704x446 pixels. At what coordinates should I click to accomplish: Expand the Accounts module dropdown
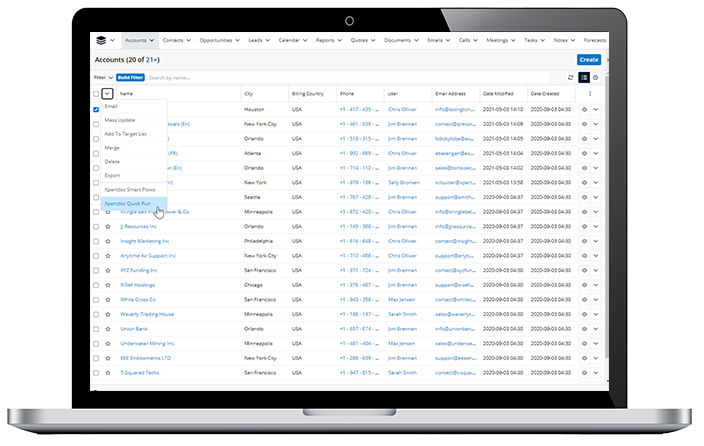pyautogui.click(x=152, y=41)
